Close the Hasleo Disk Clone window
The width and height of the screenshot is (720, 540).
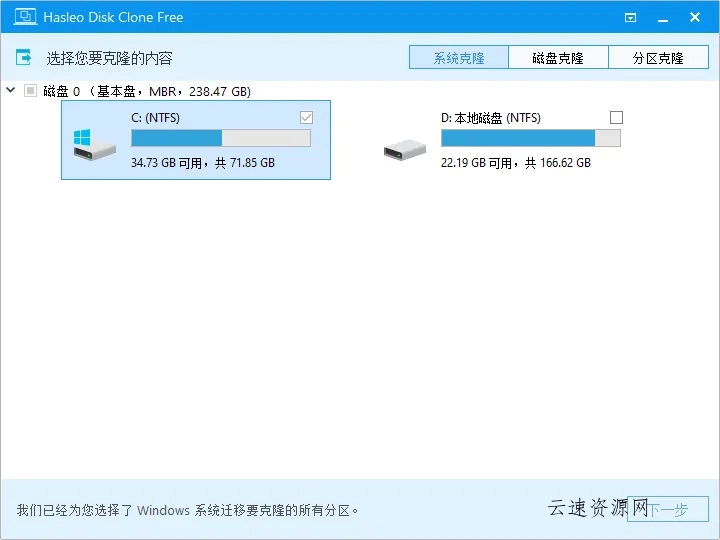[x=695, y=17]
